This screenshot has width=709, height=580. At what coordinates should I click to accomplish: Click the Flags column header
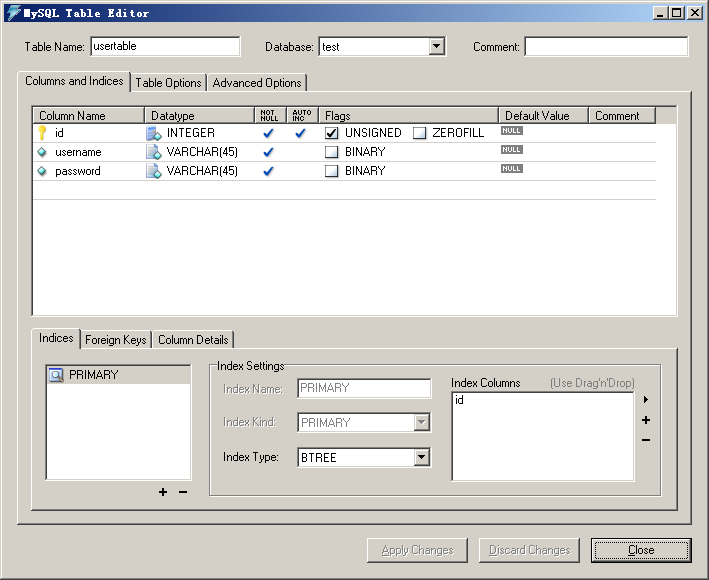(408, 116)
